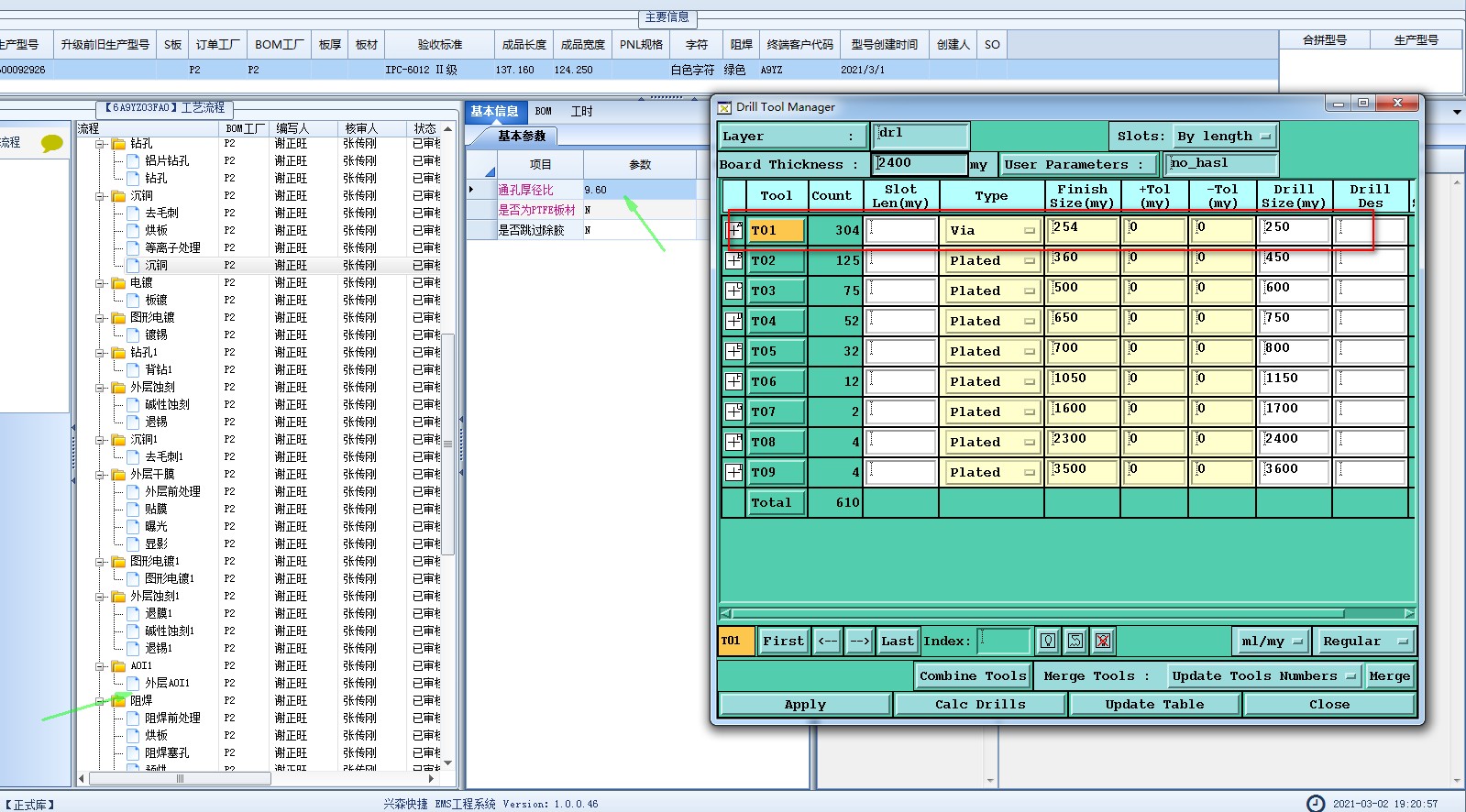
Task: Click the Combine Tools button
Action: point(973,676)
